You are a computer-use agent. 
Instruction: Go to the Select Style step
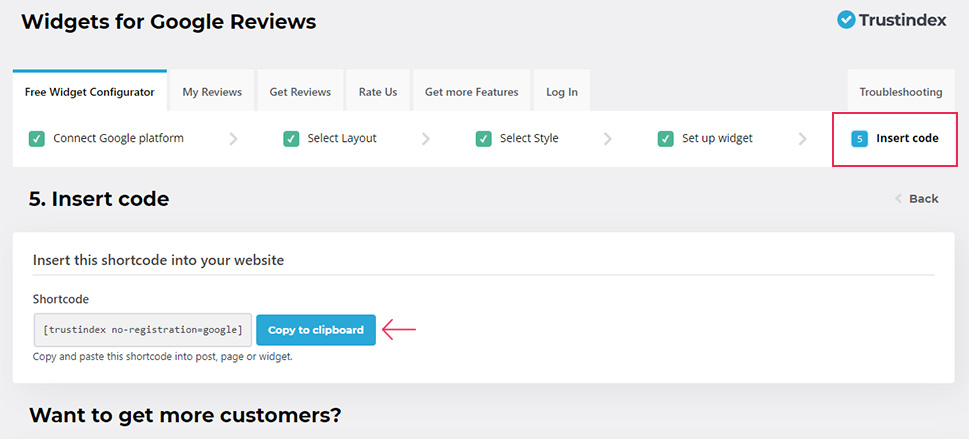tap(517, 139)
